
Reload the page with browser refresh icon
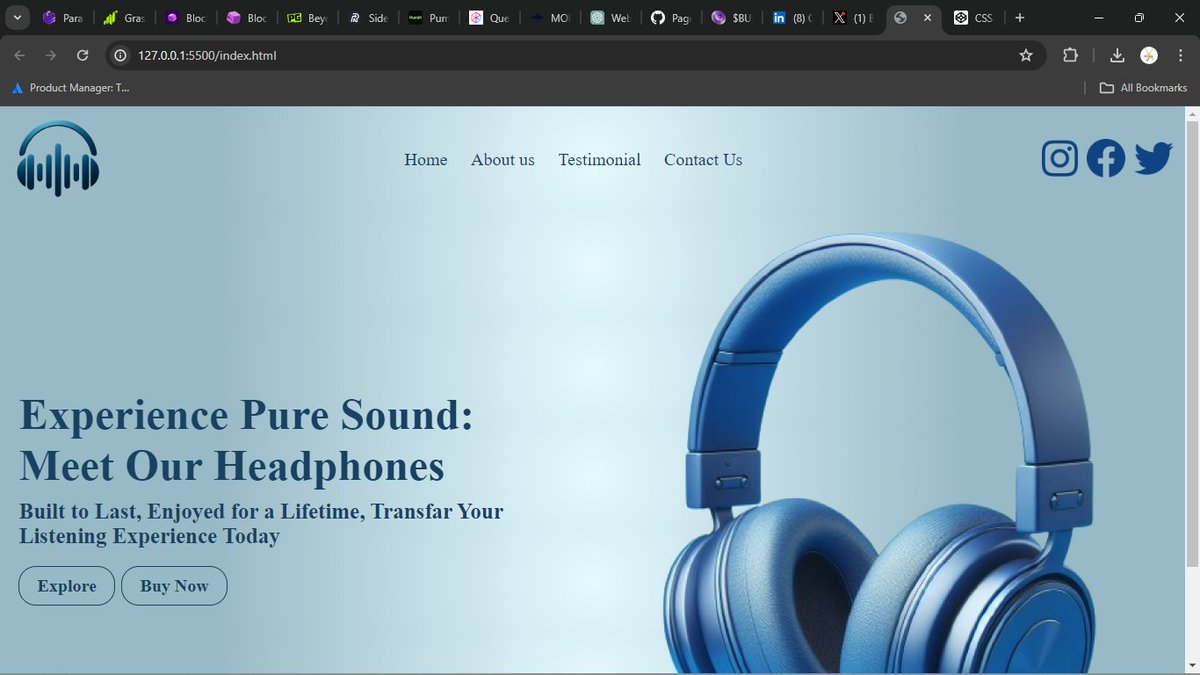point(83,56)
